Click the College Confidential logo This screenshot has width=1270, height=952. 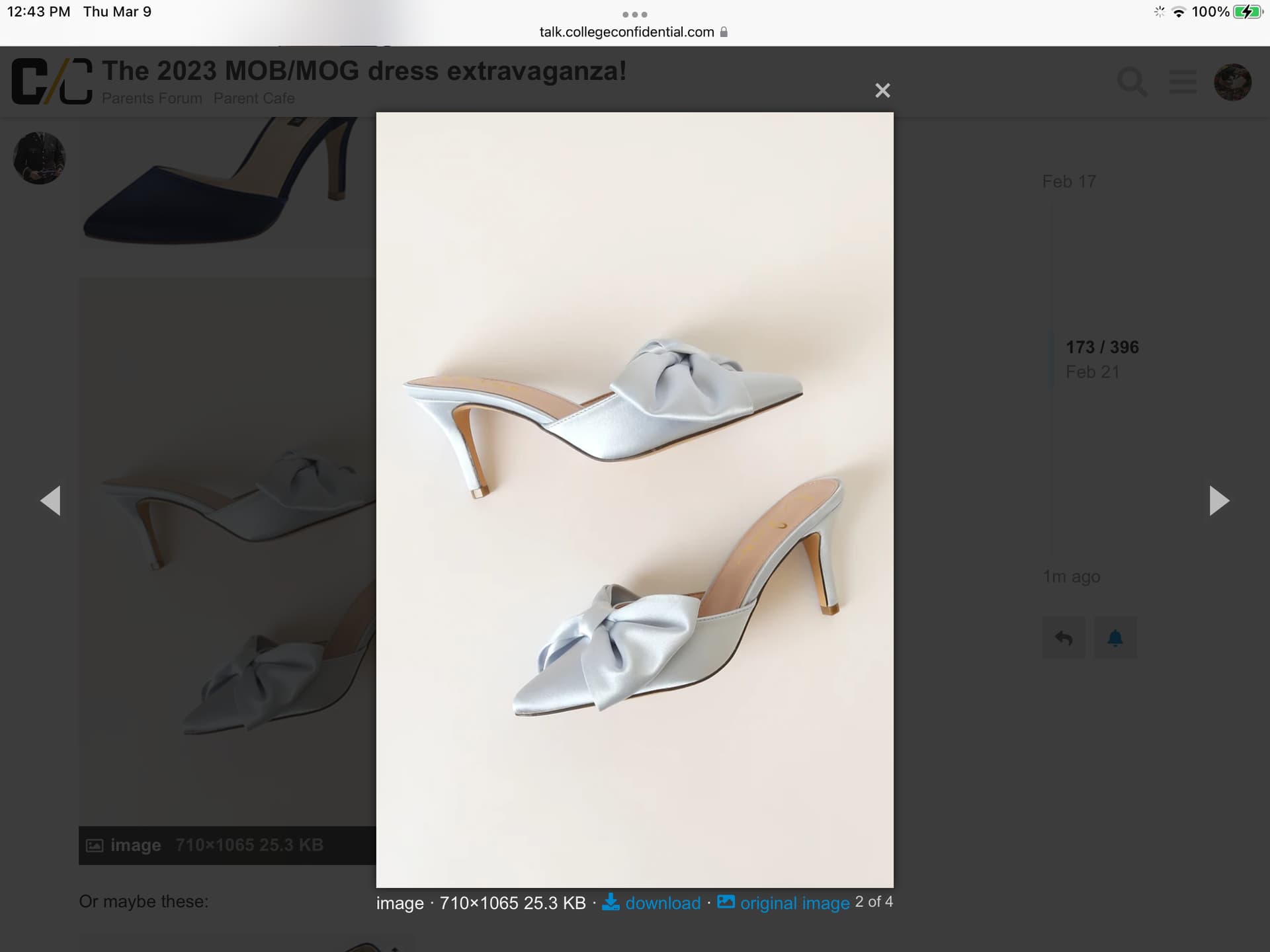coord(52,81)
